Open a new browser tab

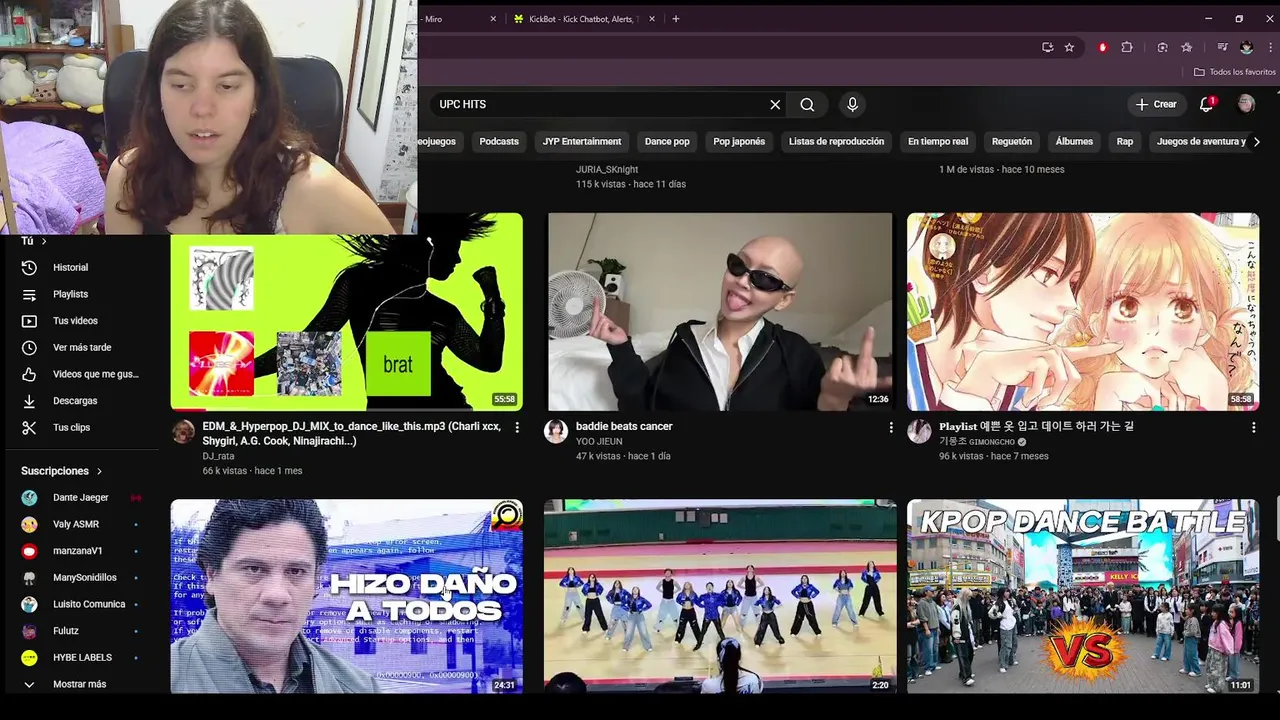click(676, 19)
